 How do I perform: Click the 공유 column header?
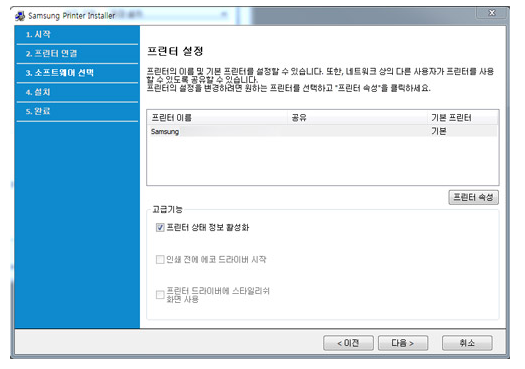[357, 118]
